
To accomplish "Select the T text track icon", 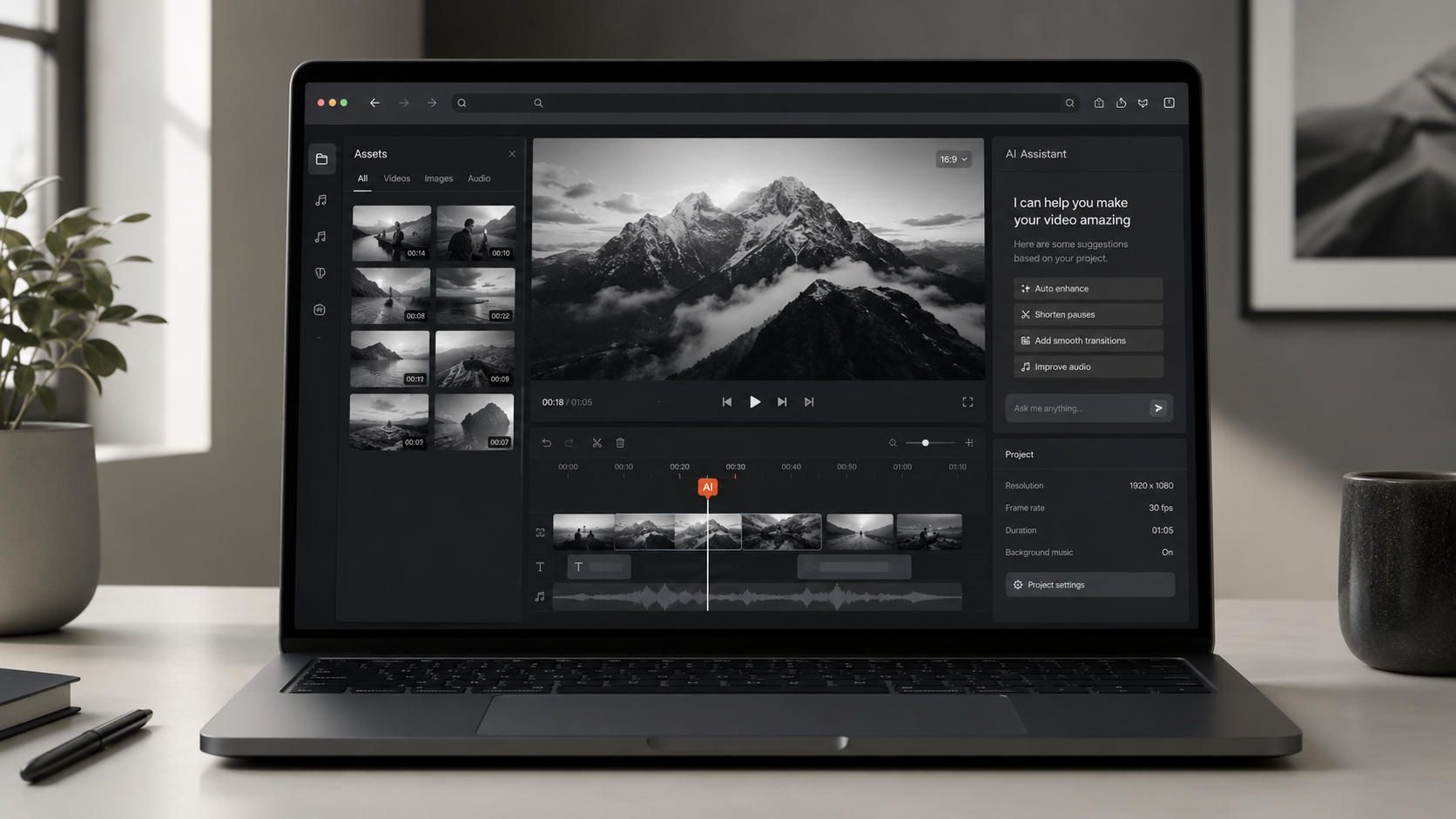I will (540, 567).
